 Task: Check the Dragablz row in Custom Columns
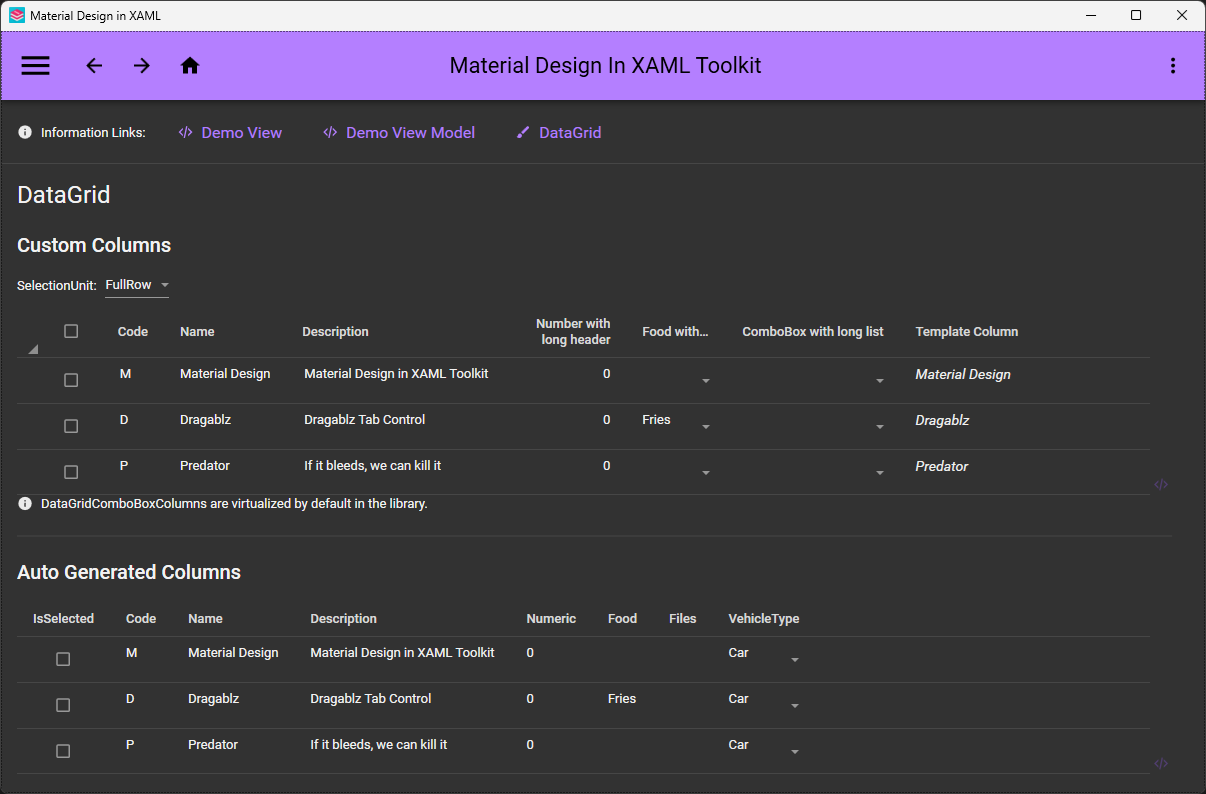click(x=71, y=426)
